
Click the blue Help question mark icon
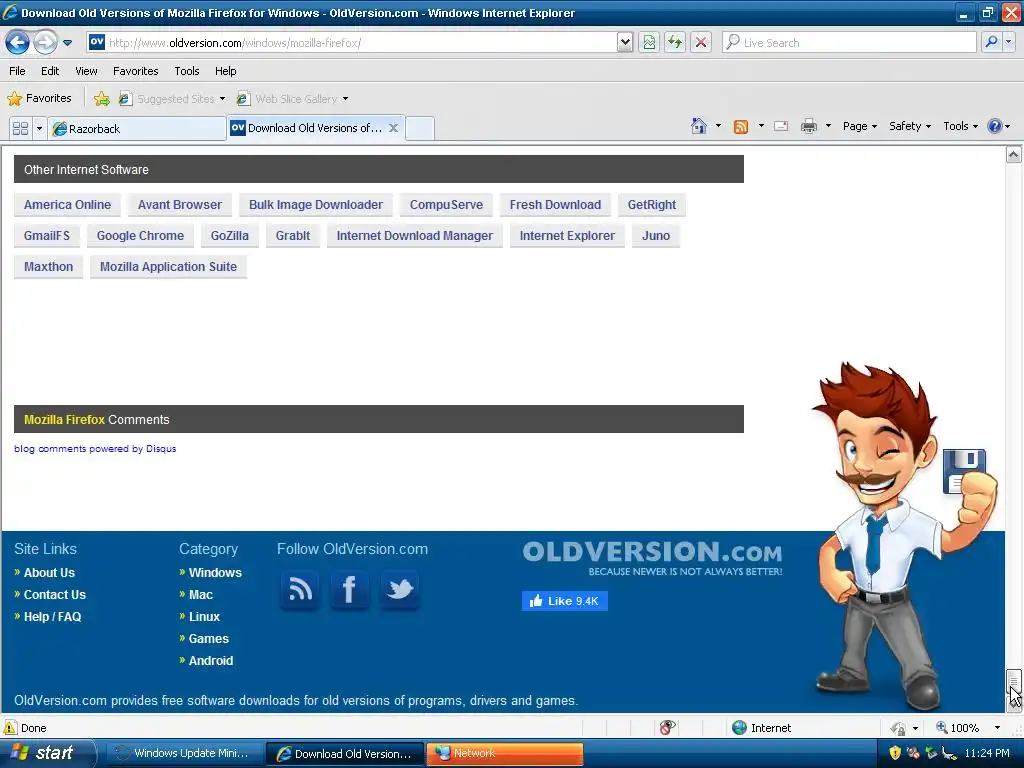pyautogui.click(x=995, y=126)
